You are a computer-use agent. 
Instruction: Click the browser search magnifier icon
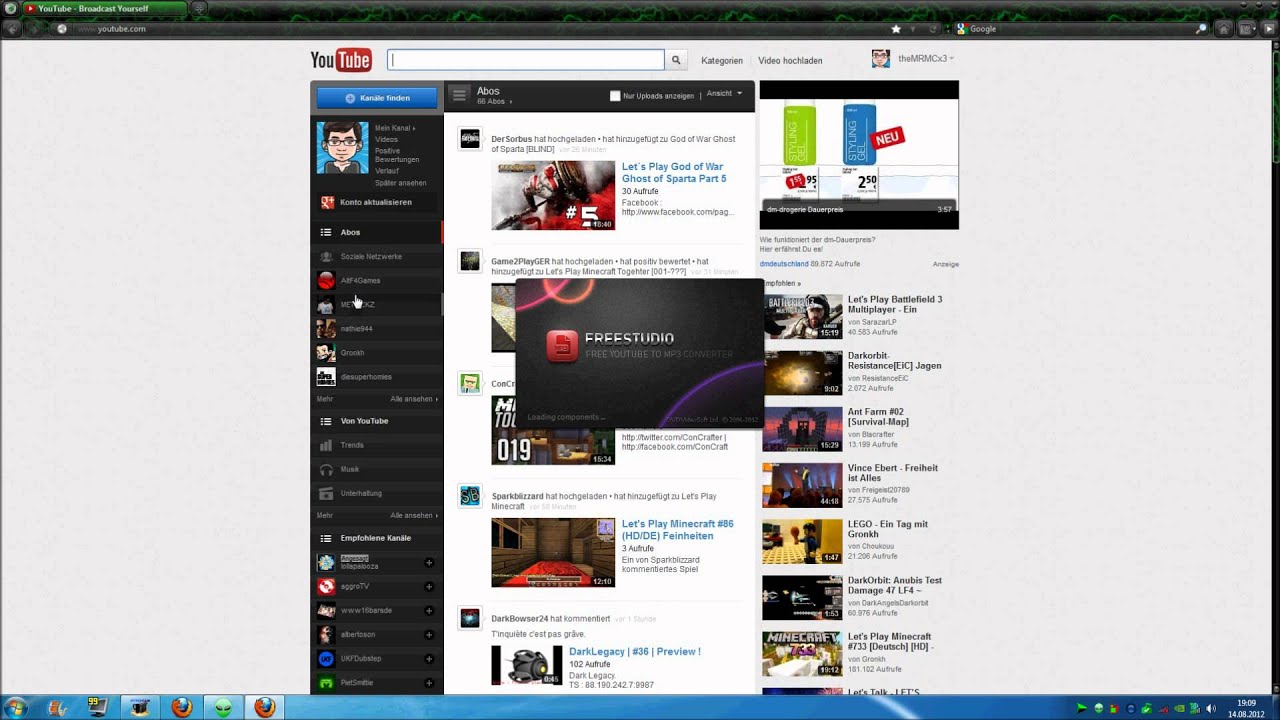tap(1201, 29)
